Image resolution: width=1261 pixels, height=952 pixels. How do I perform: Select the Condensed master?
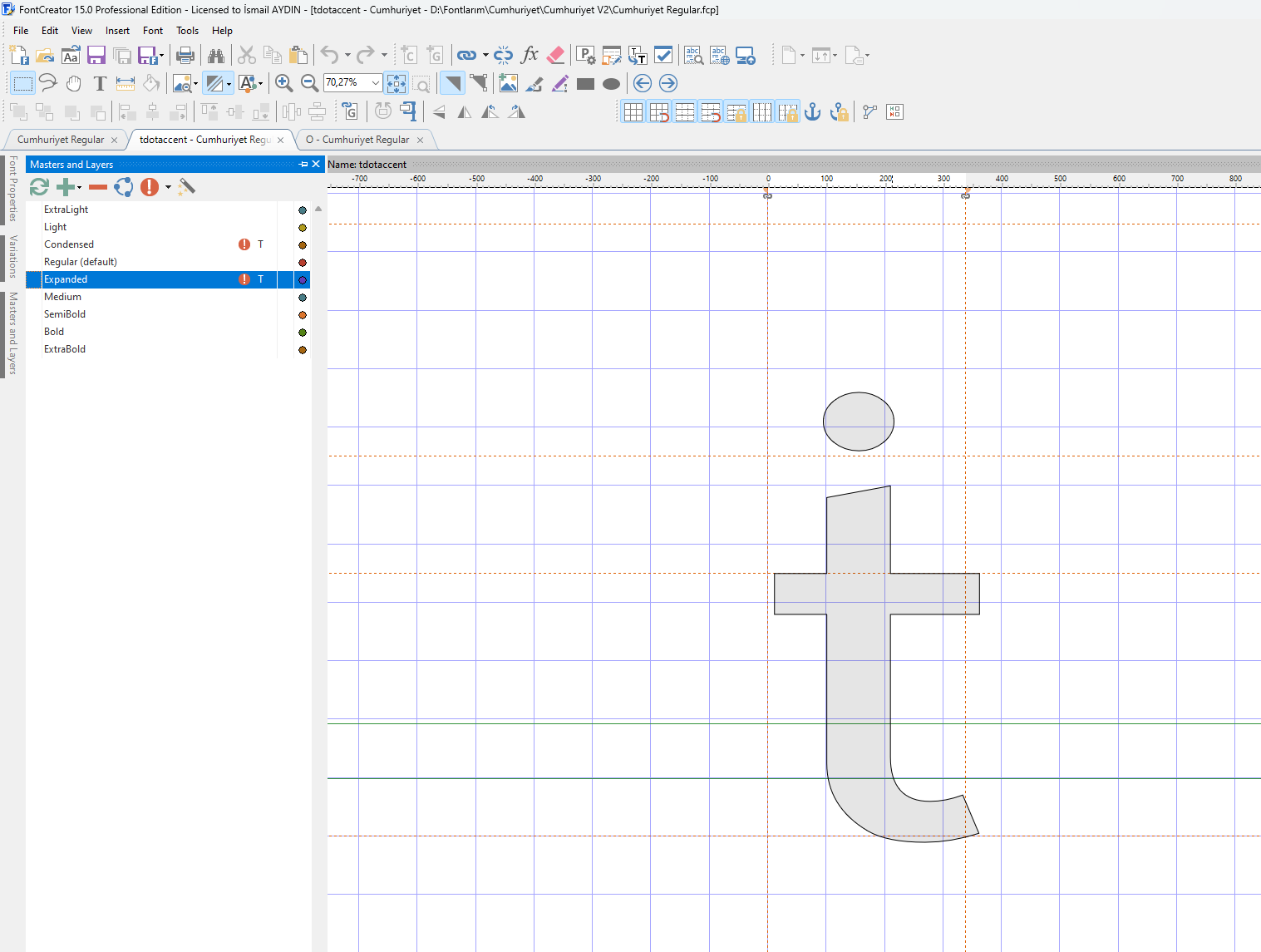(x=69, y=244)
